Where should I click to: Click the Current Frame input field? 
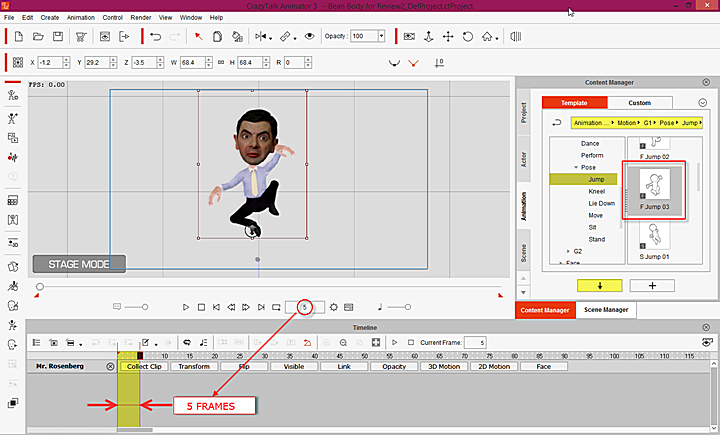click(475, 342)
